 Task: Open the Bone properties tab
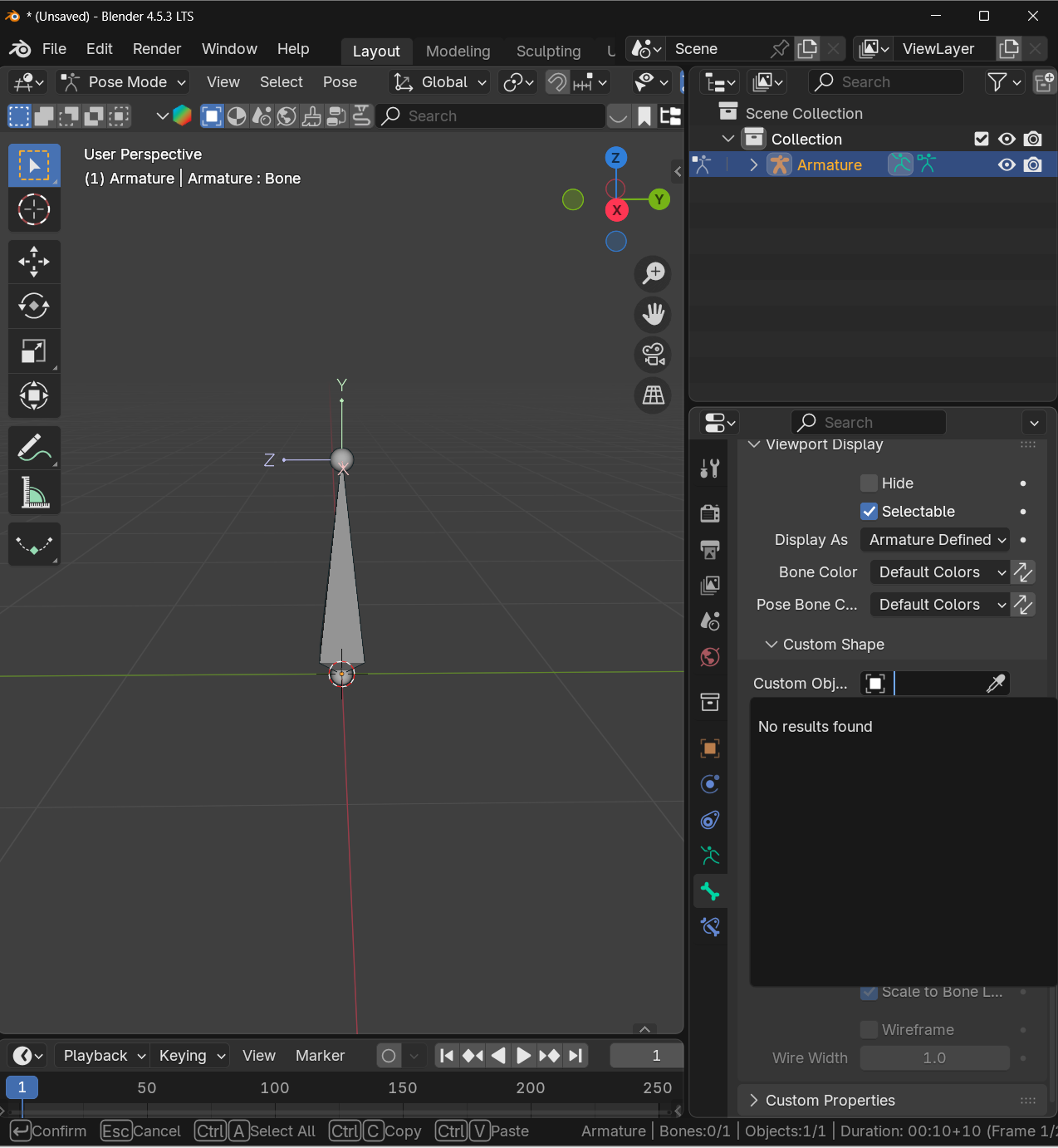pos(710,892)
